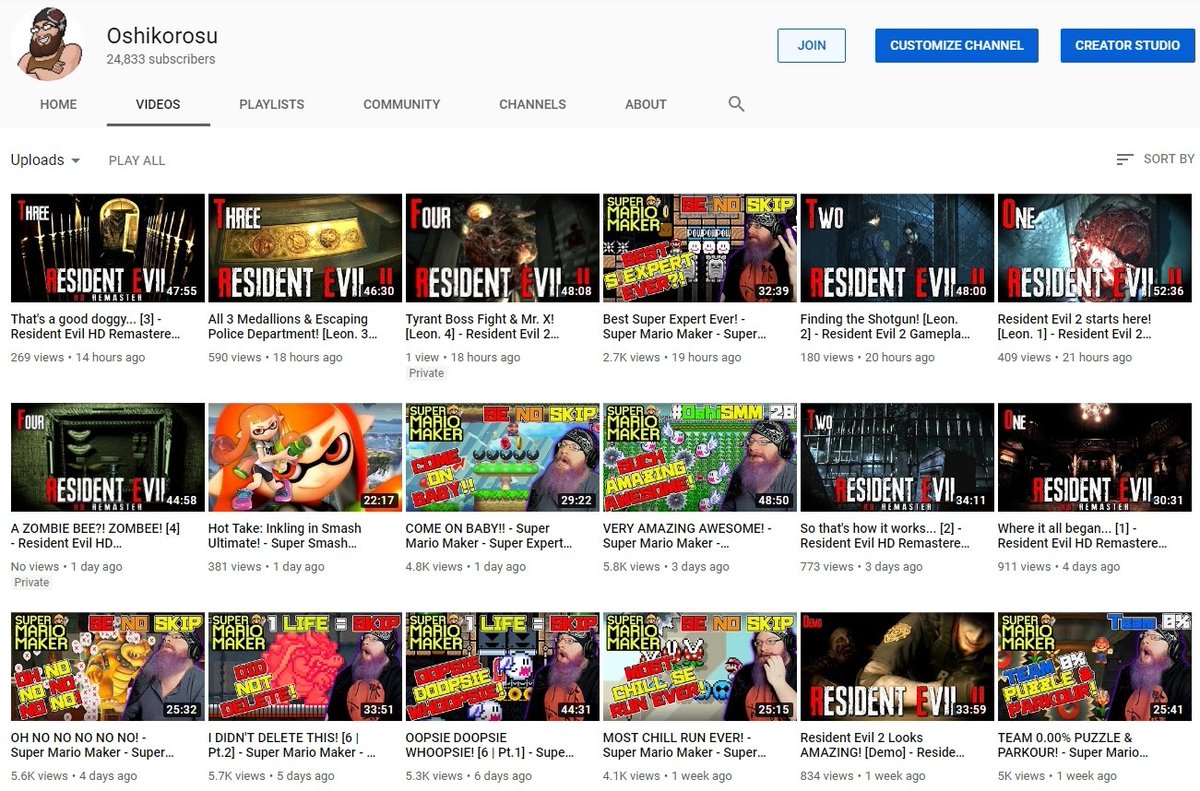
Task: Open the Inkling Hot Take thumbnail
Action: pyautogui.click(x=305, y=457)
